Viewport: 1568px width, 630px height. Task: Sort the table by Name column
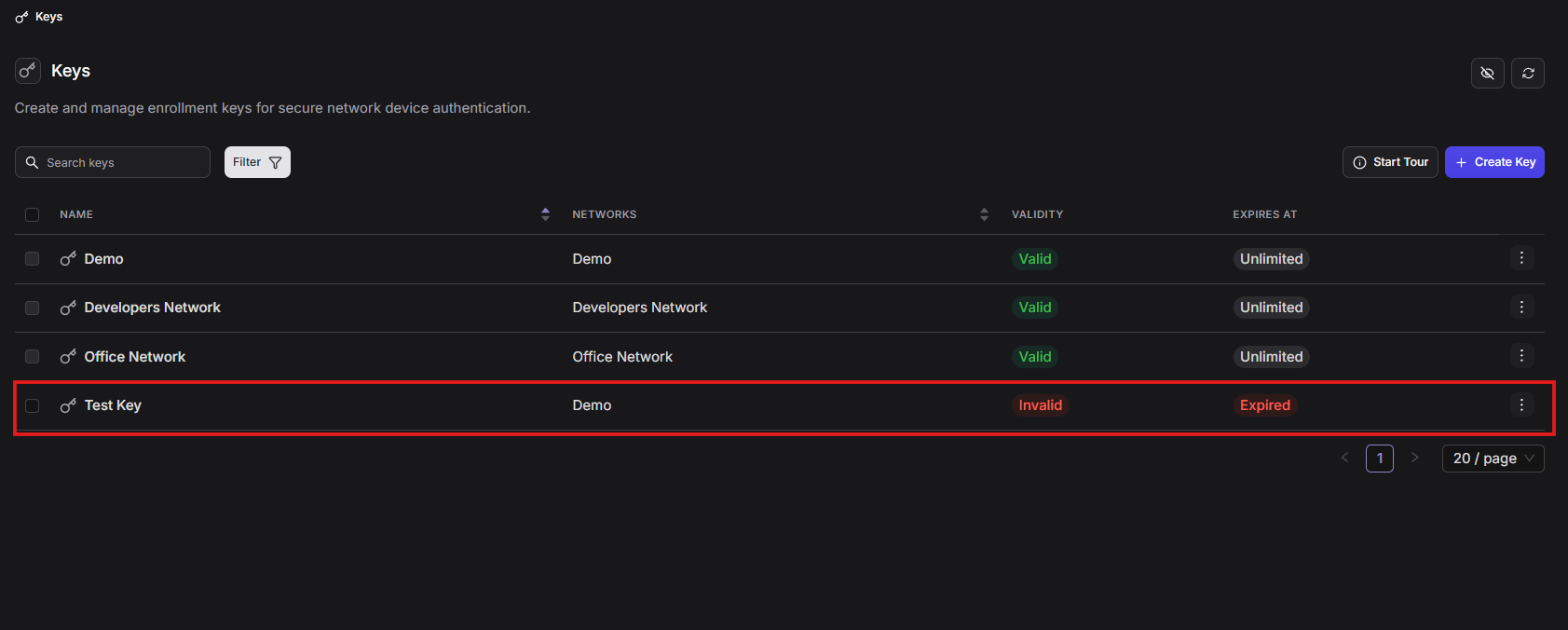point(545,214)
